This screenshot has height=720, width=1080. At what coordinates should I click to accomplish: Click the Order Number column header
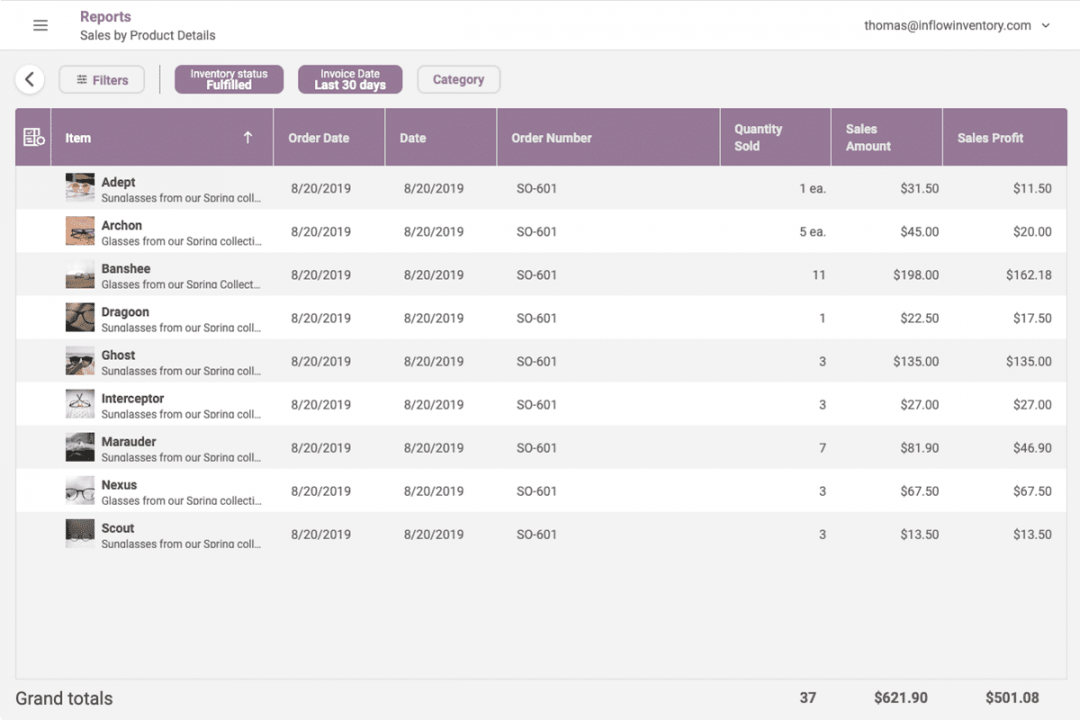coord(551,137)
